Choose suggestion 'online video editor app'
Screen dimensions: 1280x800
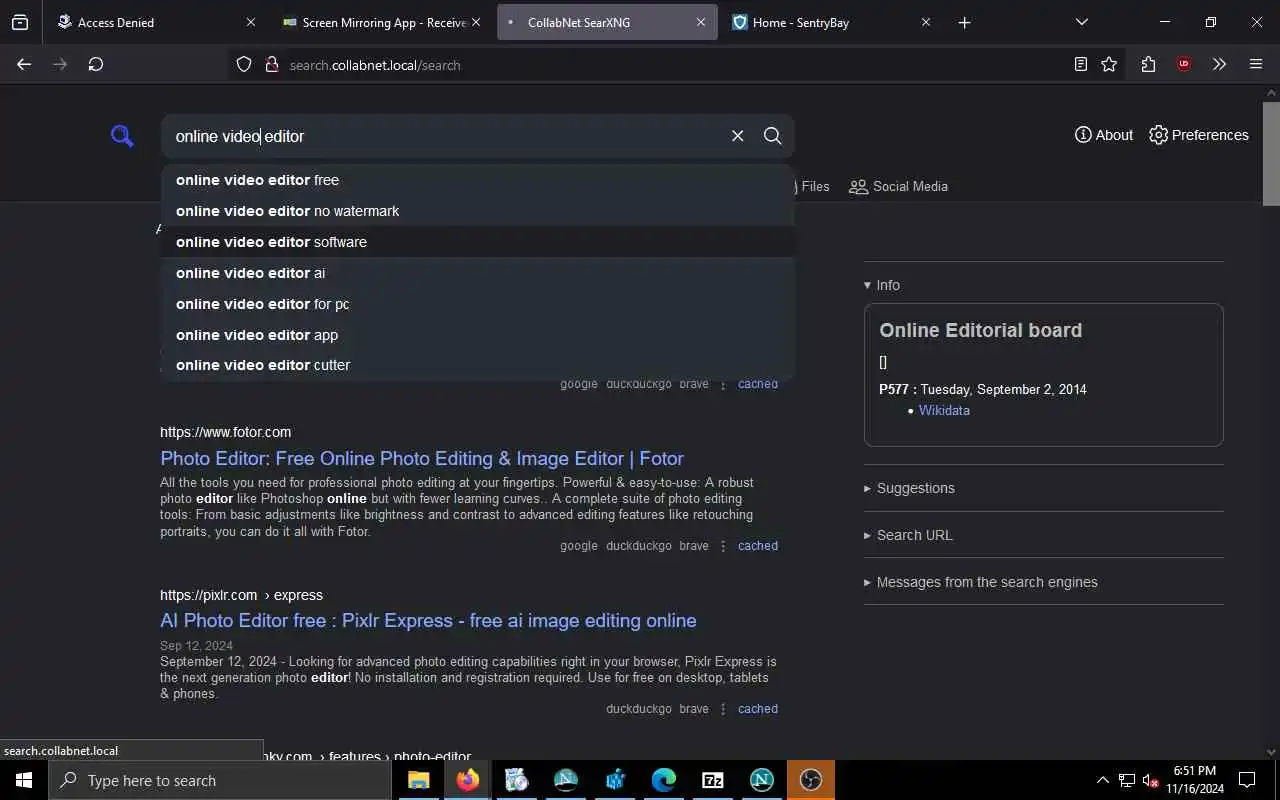pos(478,335)
